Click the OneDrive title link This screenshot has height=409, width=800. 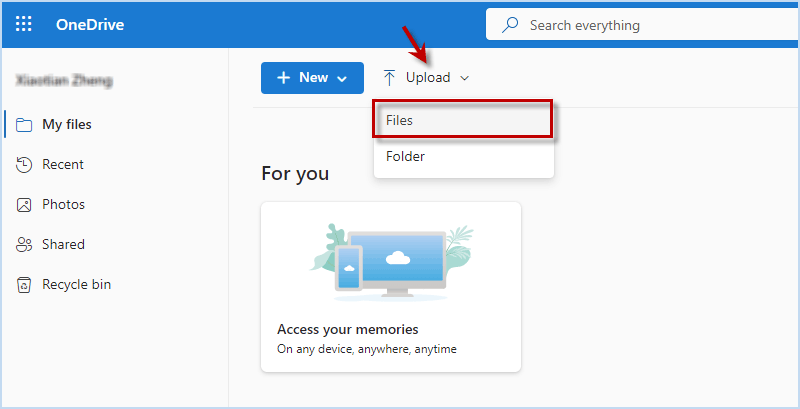pyautogui.click(x=90, y=24)
